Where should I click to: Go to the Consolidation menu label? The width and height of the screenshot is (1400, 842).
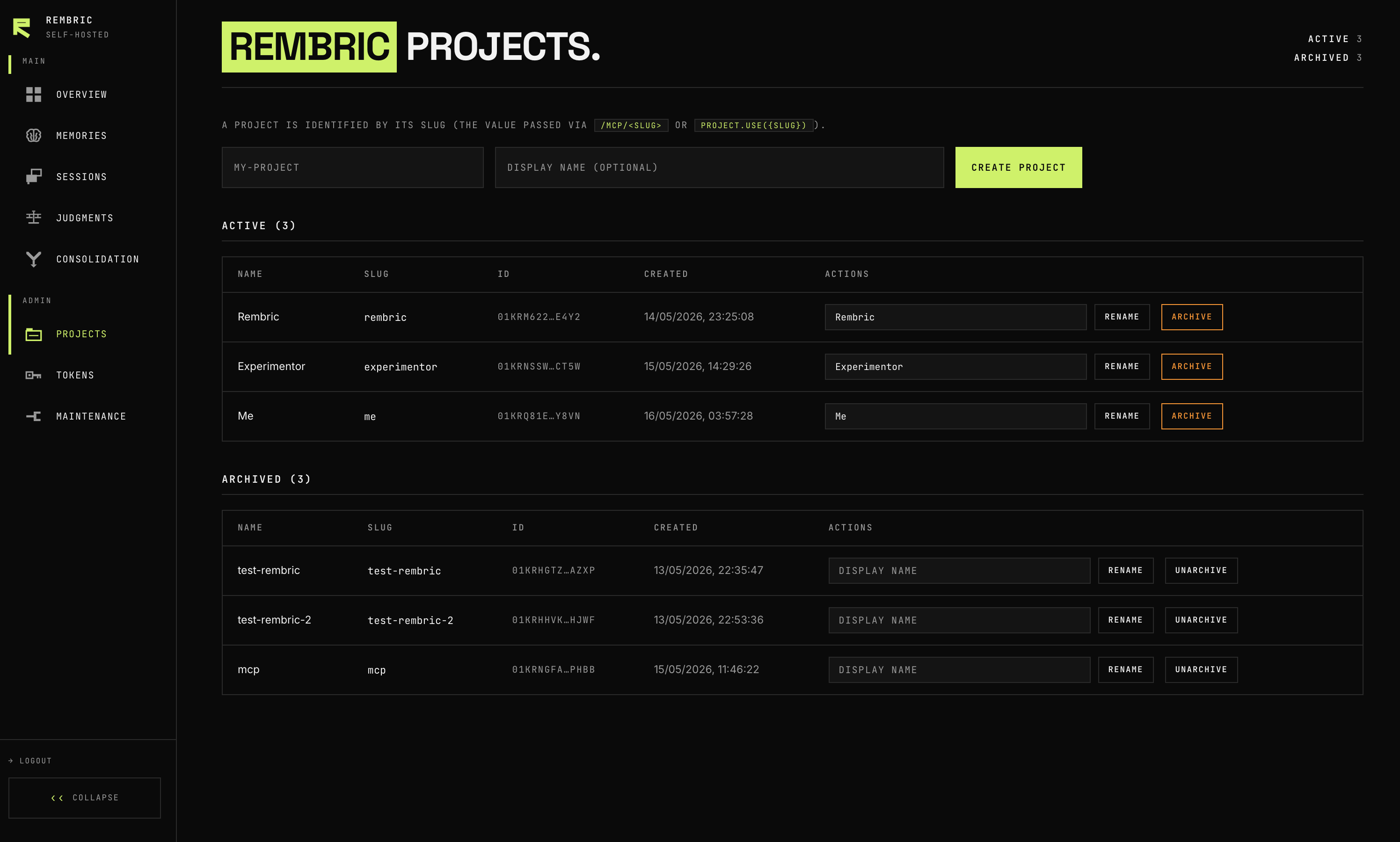click(98, 259)
